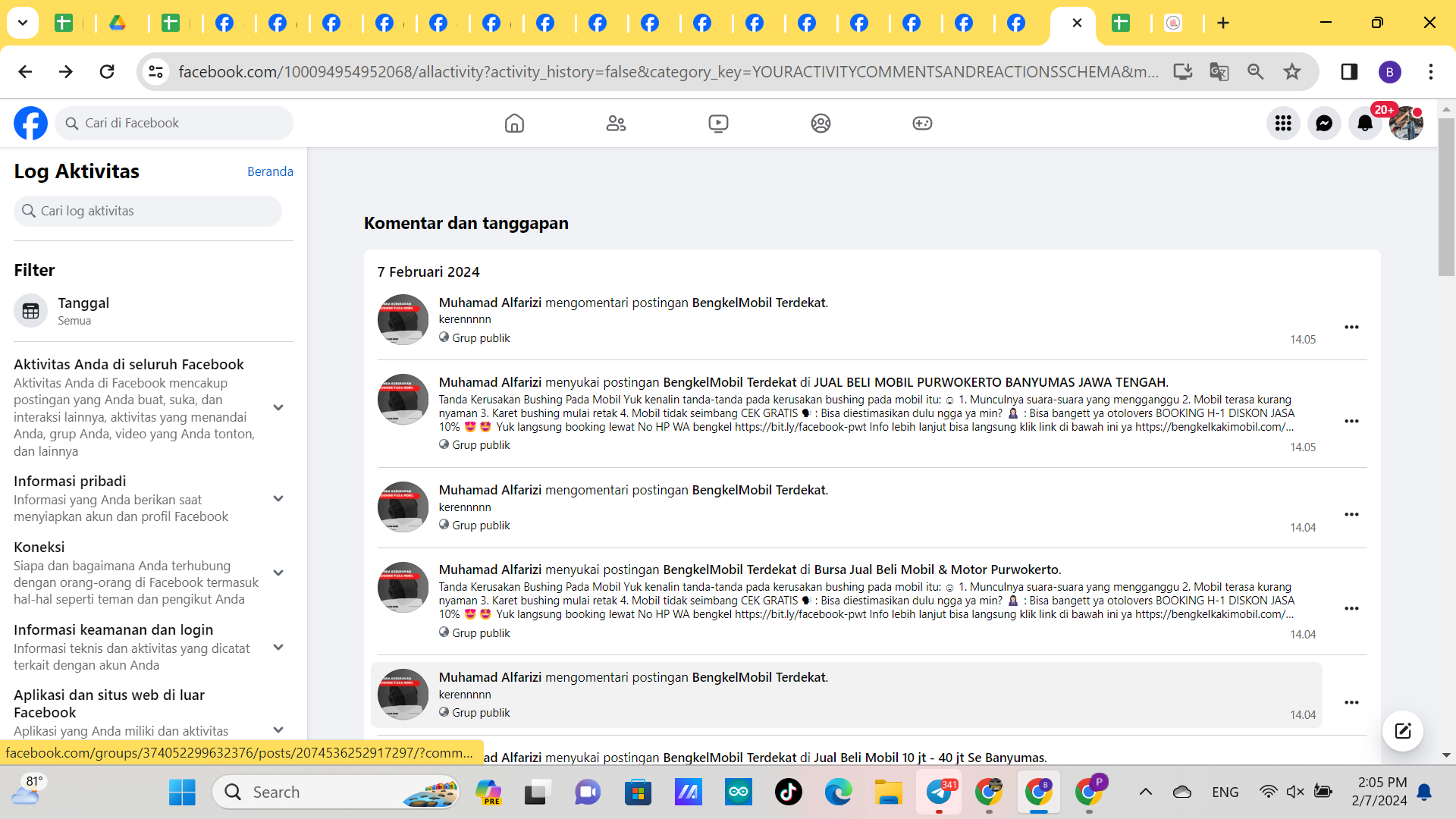Open options for the 14.05 comment entry
The width and height of the screenshot is (1456, 819).
[x=1351, y=327]
